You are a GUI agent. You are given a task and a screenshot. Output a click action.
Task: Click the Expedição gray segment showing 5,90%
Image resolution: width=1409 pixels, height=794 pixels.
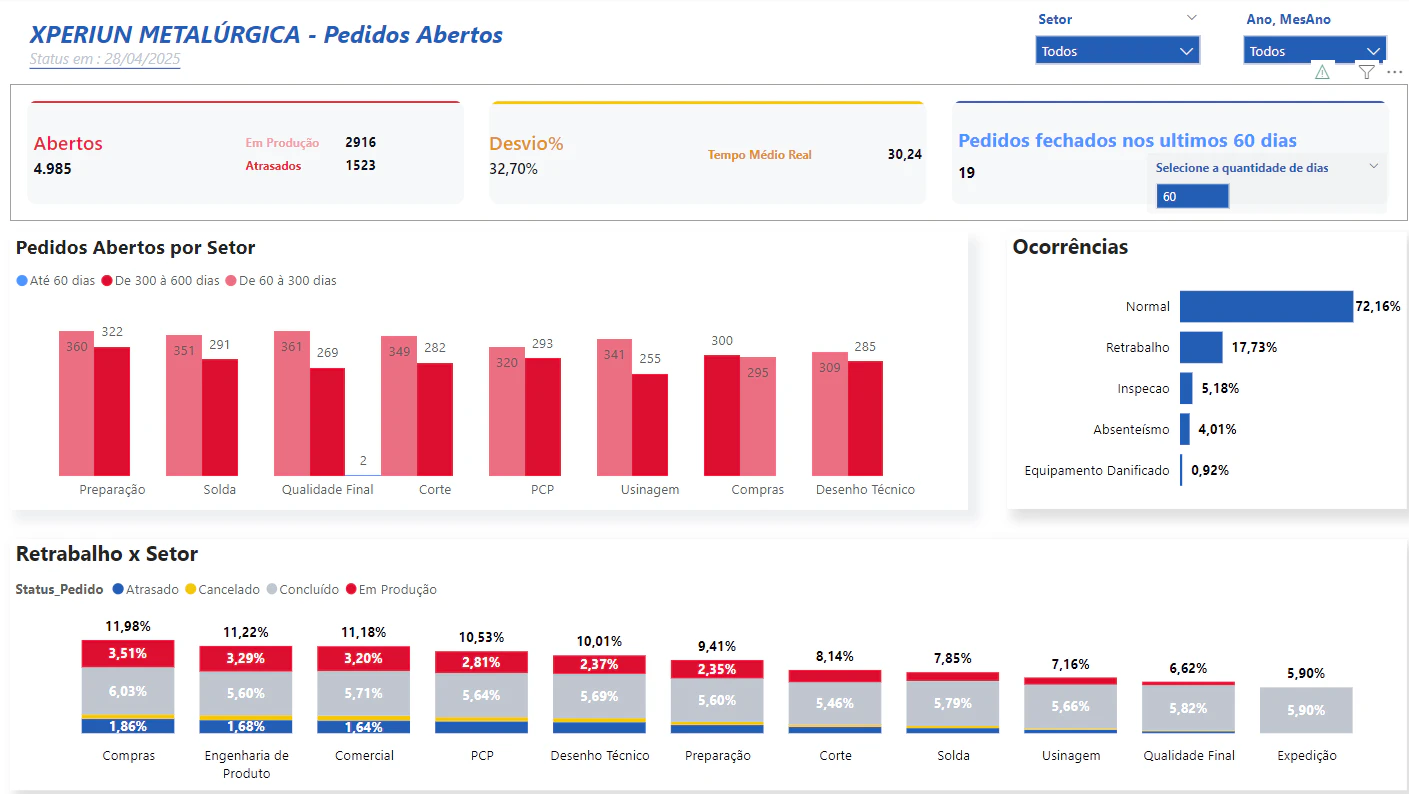[1306, 711]
